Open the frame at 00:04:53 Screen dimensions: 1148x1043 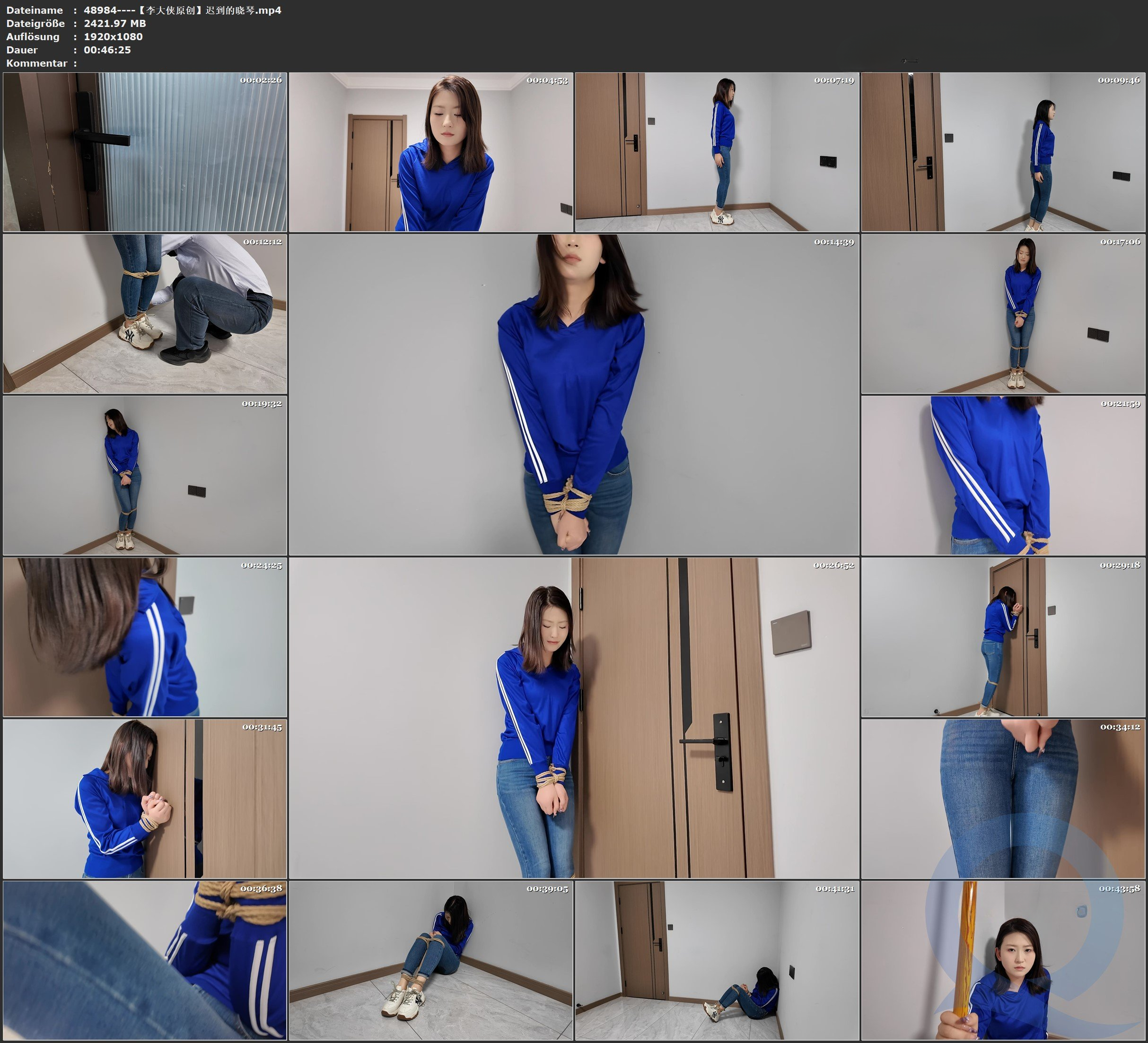point(430,151)
